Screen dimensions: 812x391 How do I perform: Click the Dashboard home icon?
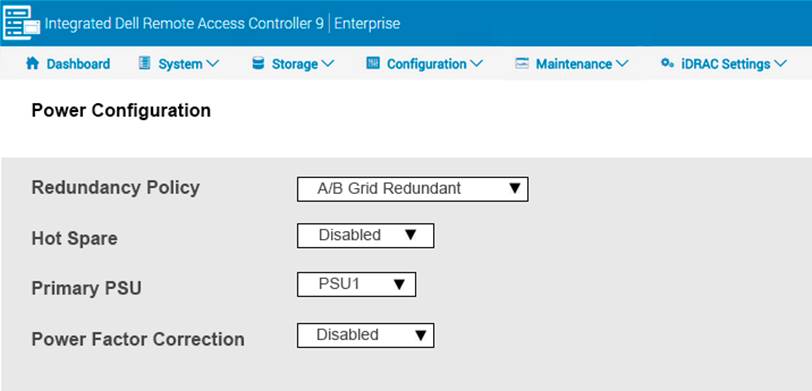[32, 63]
